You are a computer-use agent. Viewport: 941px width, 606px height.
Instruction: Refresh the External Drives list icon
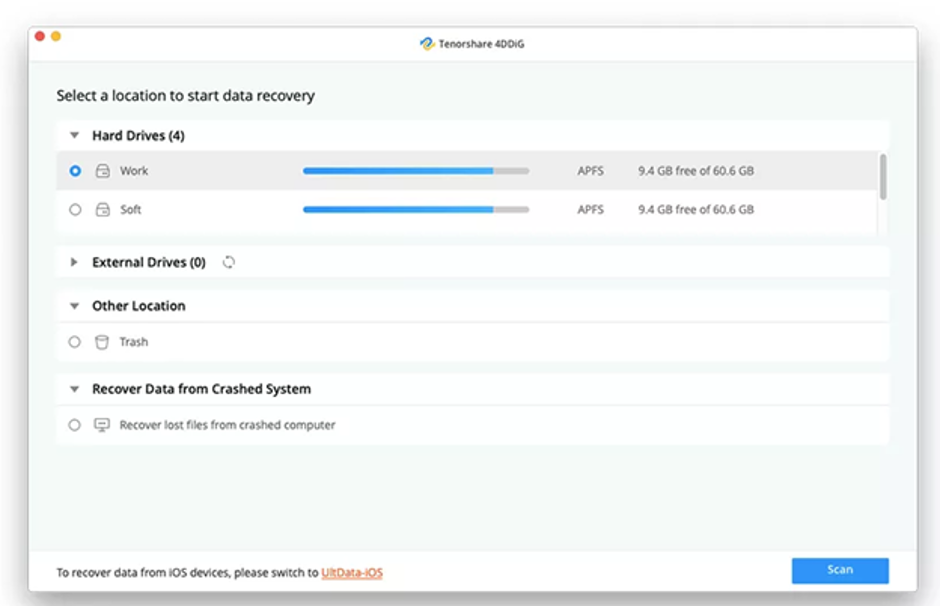pyautogui.click(x=229, y=262)
